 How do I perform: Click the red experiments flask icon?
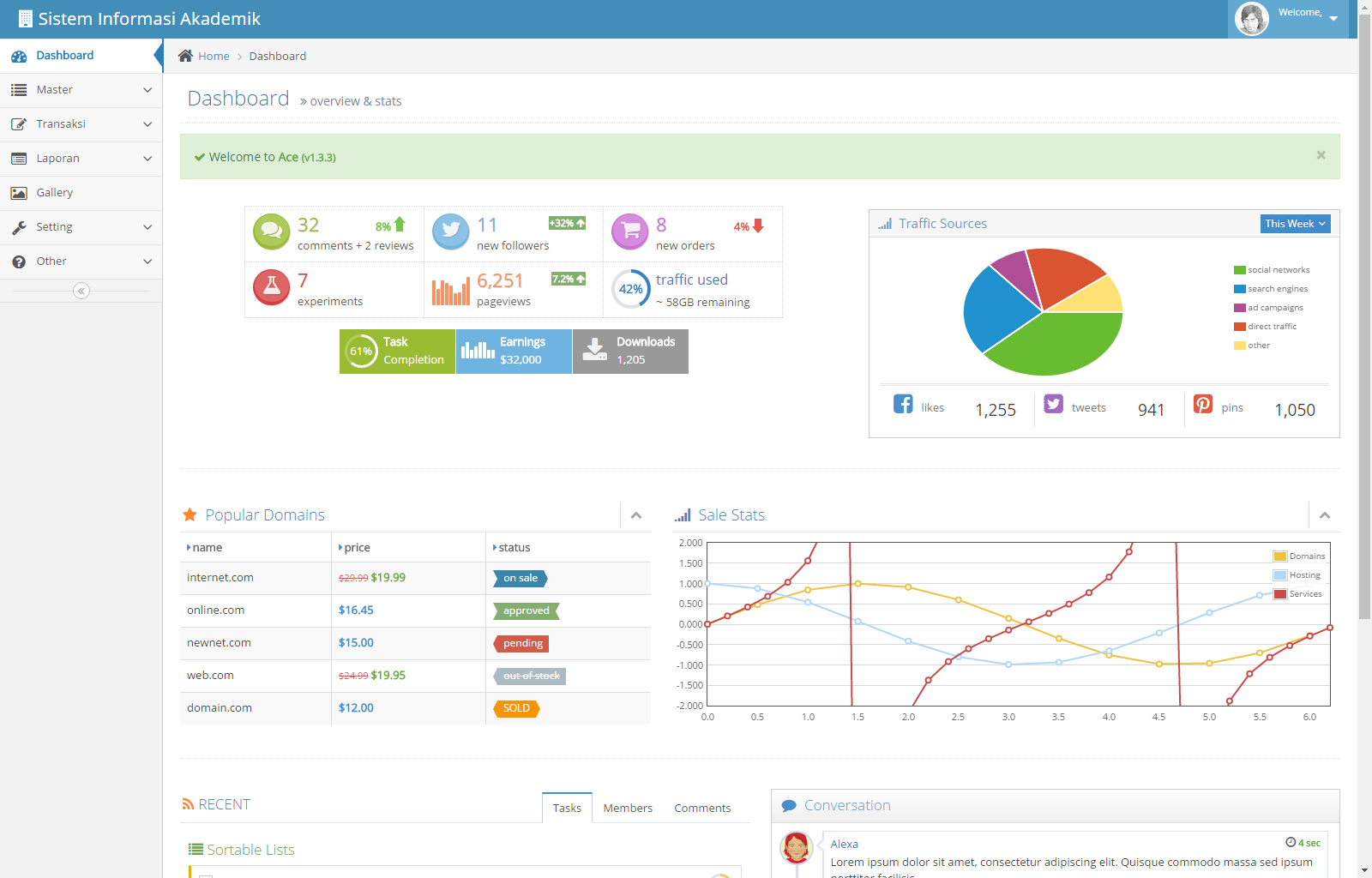coord(271,287)
